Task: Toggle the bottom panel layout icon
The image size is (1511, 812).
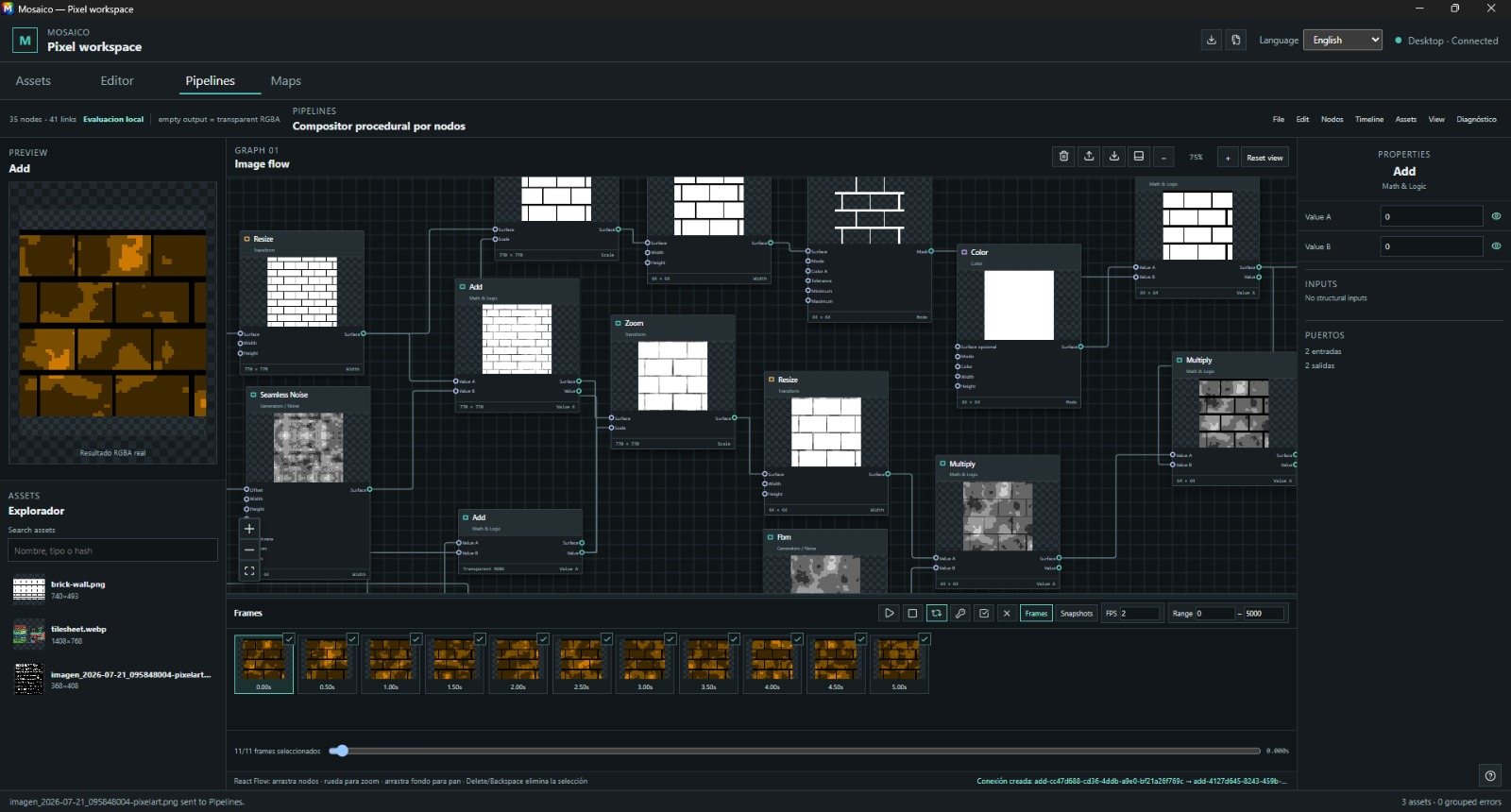Action: tap(1139, 157)
